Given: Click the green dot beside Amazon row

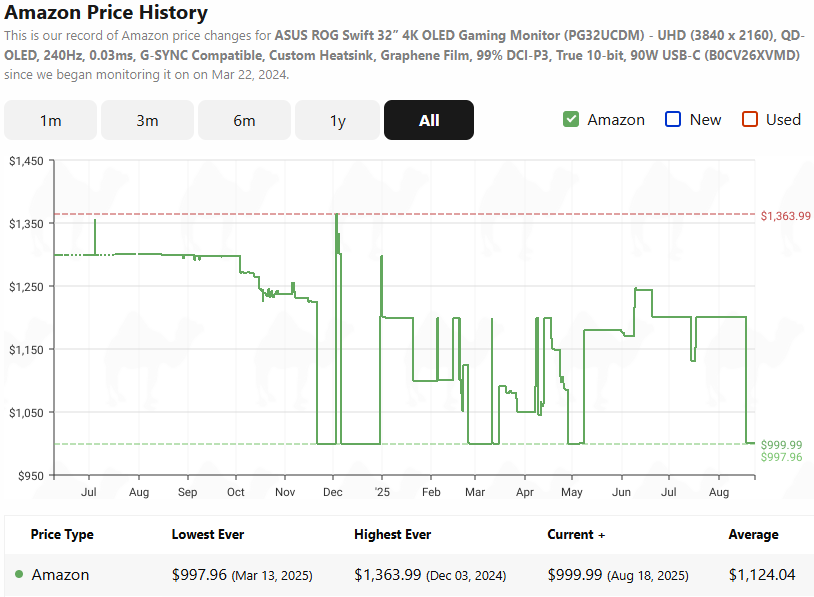Looking at the screenshot, I should (x=19, y=574).
